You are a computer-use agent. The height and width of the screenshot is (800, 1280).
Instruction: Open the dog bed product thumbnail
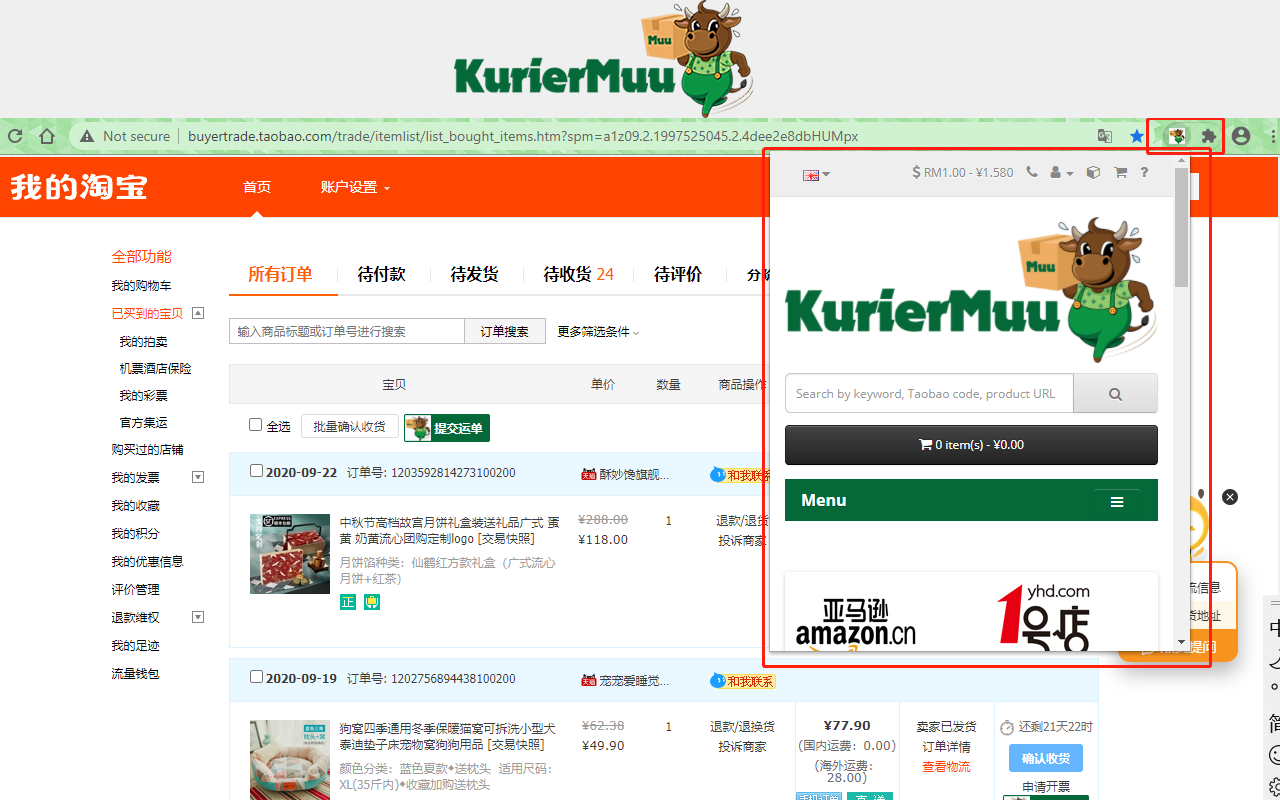point(290,759)
